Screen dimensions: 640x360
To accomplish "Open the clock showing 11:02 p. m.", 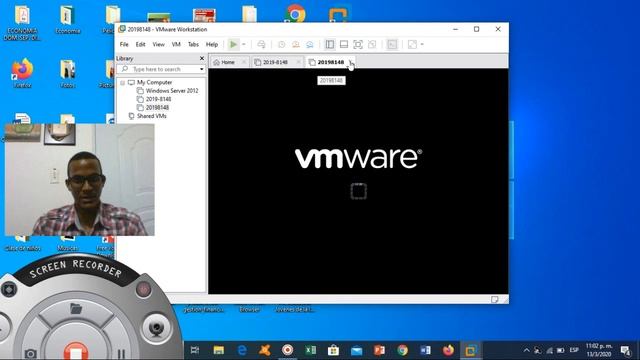I will (x=599, y=350).
